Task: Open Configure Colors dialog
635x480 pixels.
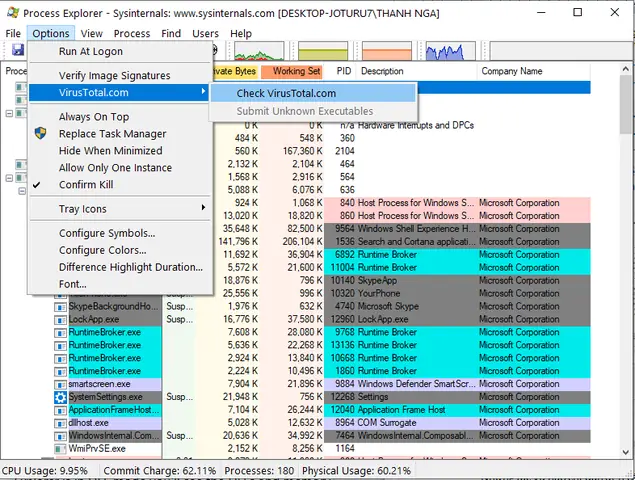Action: [x=102, y=250]
